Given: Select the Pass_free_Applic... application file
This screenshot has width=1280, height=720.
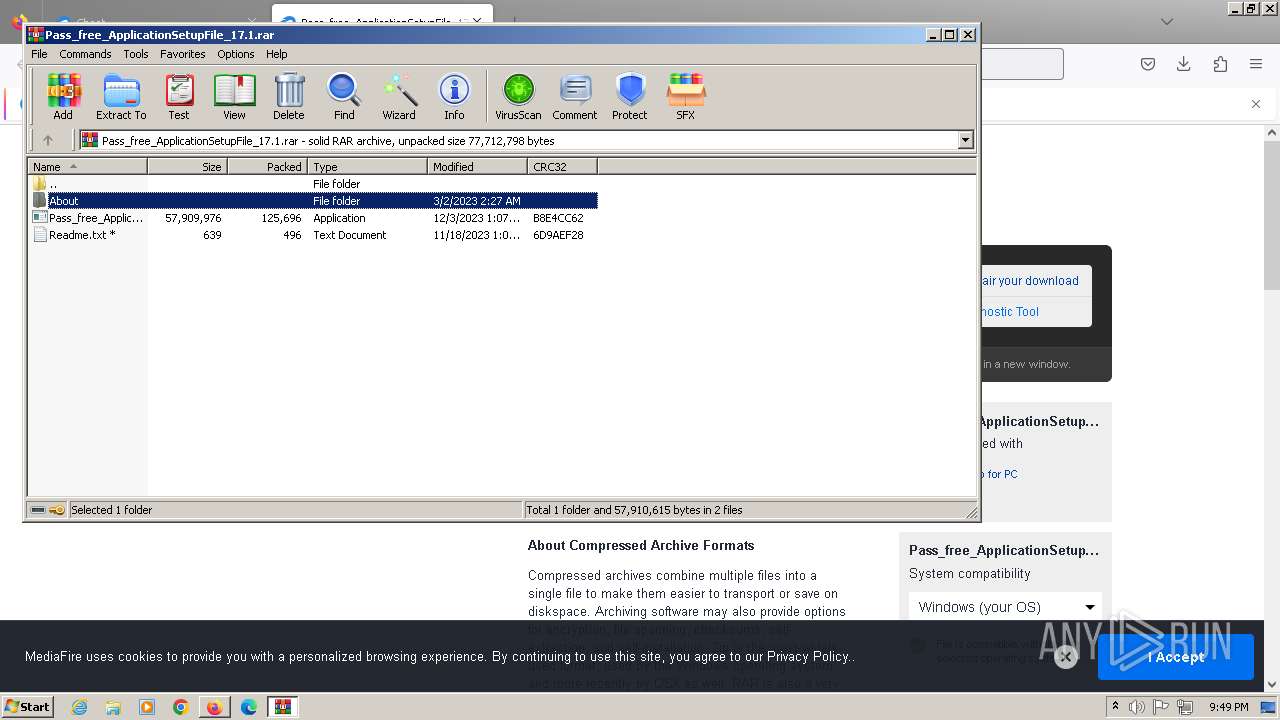Looking at the screenshot, I should pos(314,218).
